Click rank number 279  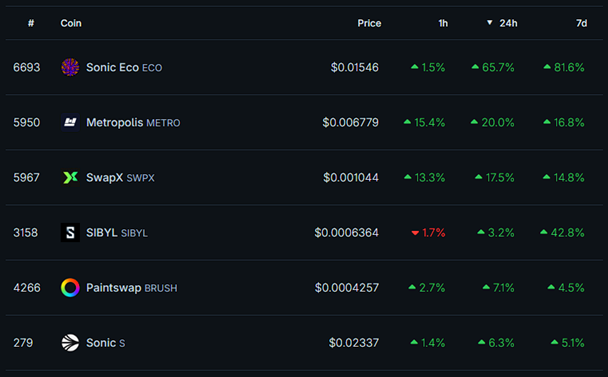pos(23,343)
